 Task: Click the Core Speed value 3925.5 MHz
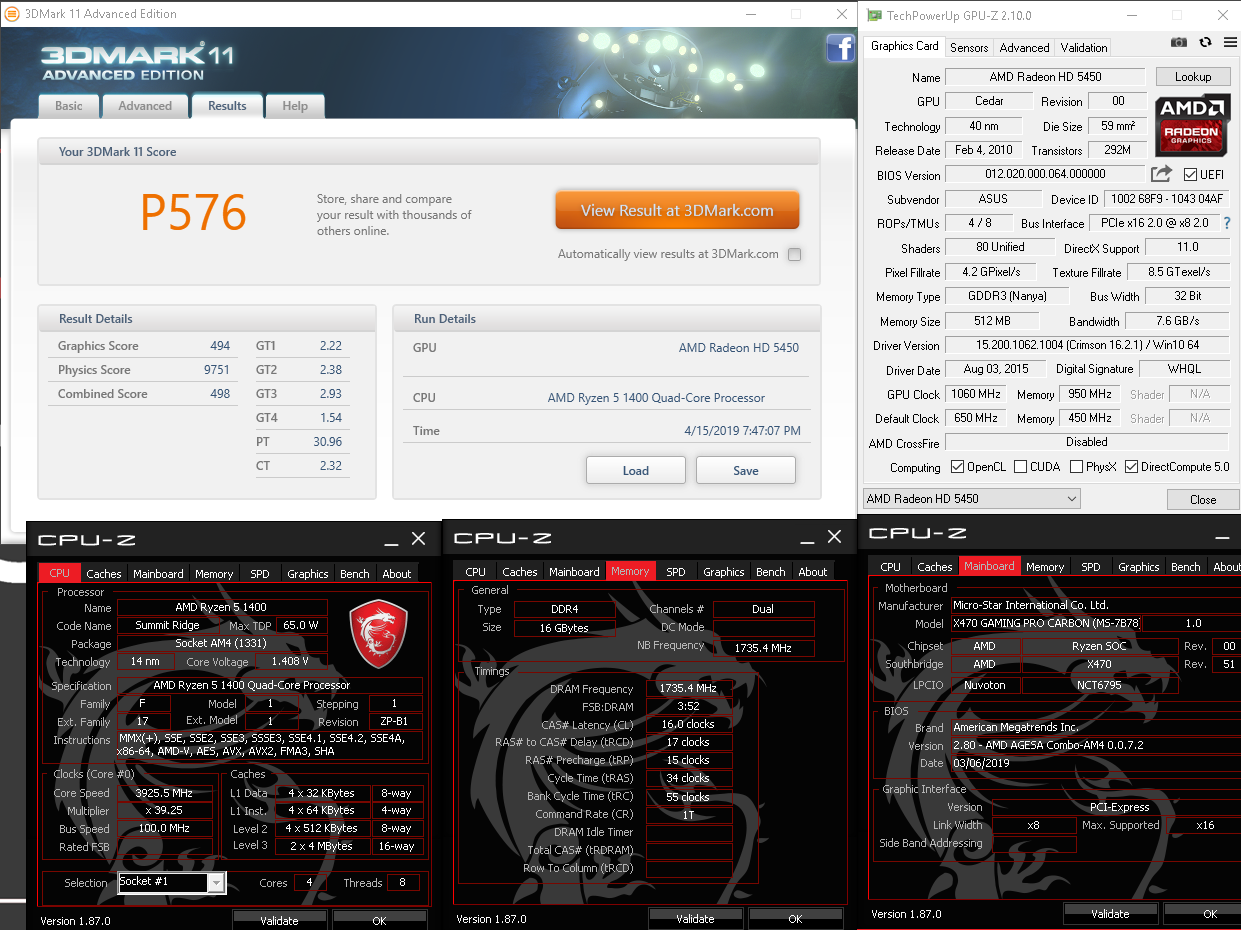(165, 793)
